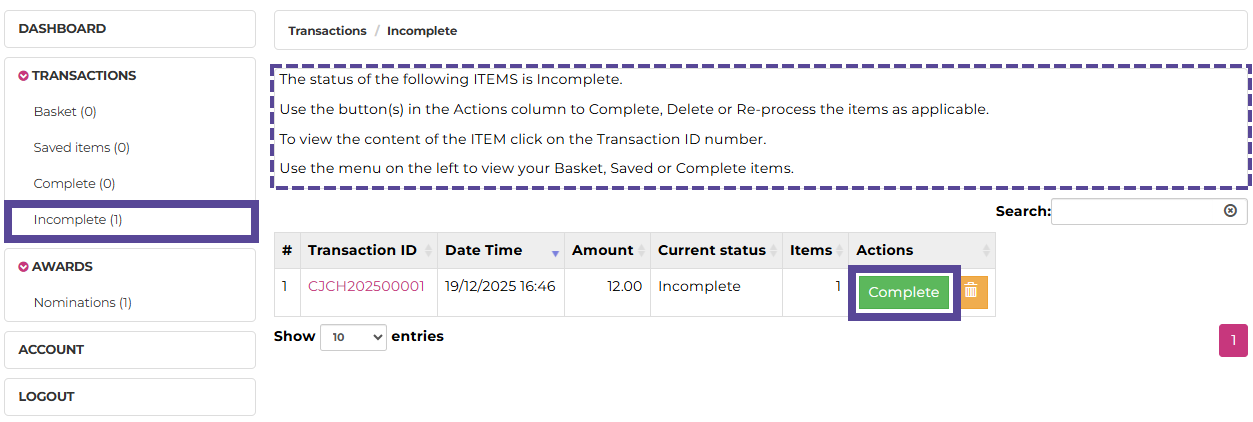The width and height of the screenshot is (1253, 422).
Task: Delete the incomplete transaction with trash icon
Action: (x=971, y=292)
